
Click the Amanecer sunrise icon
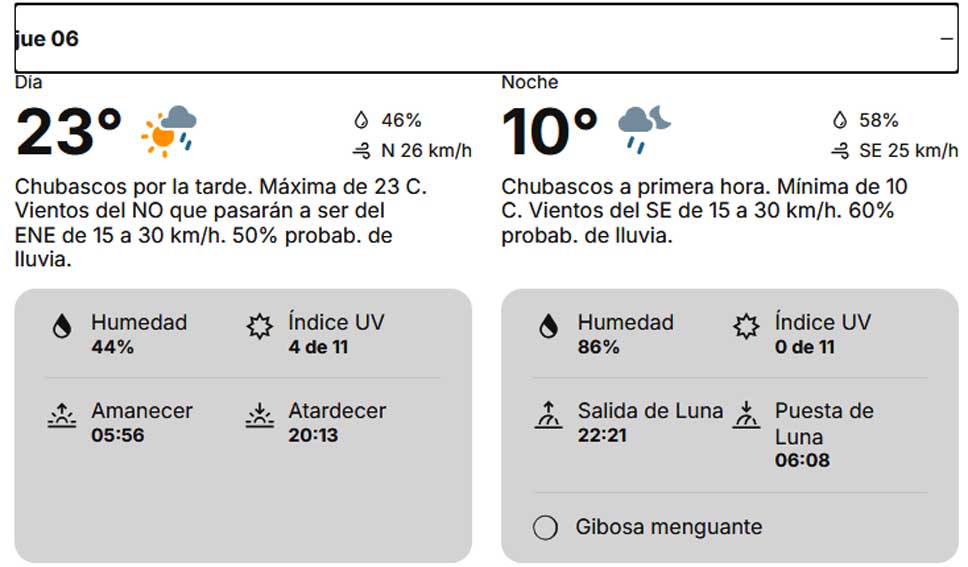coord(62,416)
